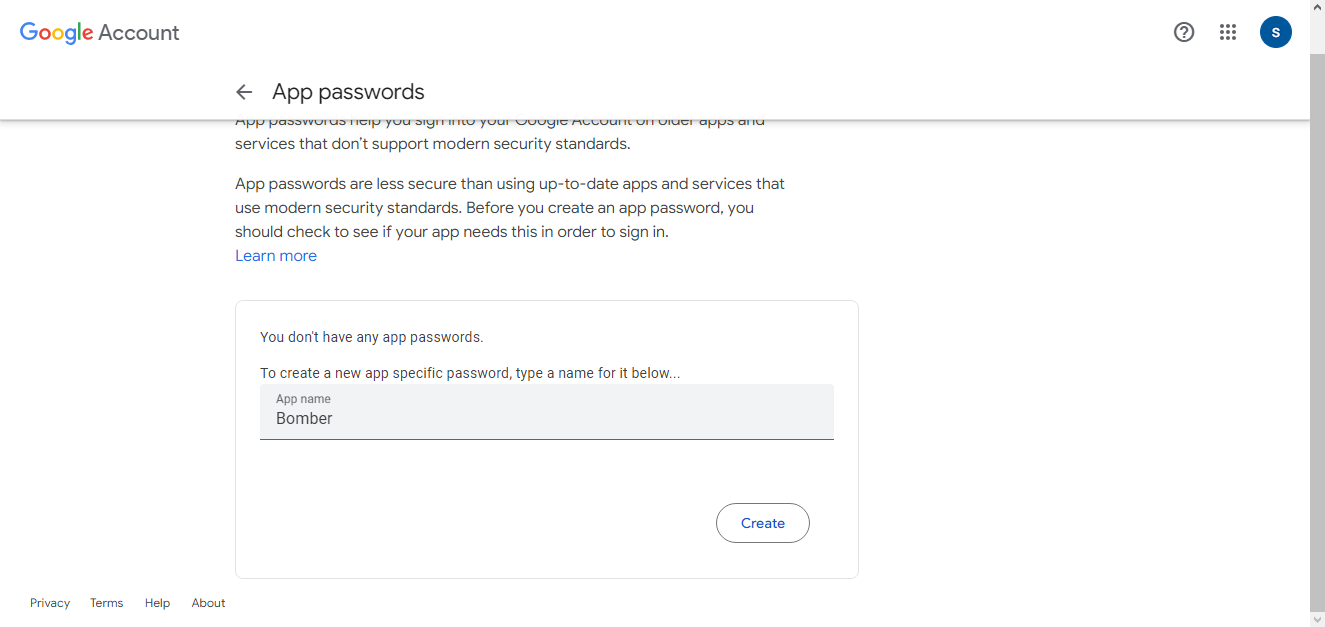
Task: Open the Help question mark icon
Action: point(1184,32)
